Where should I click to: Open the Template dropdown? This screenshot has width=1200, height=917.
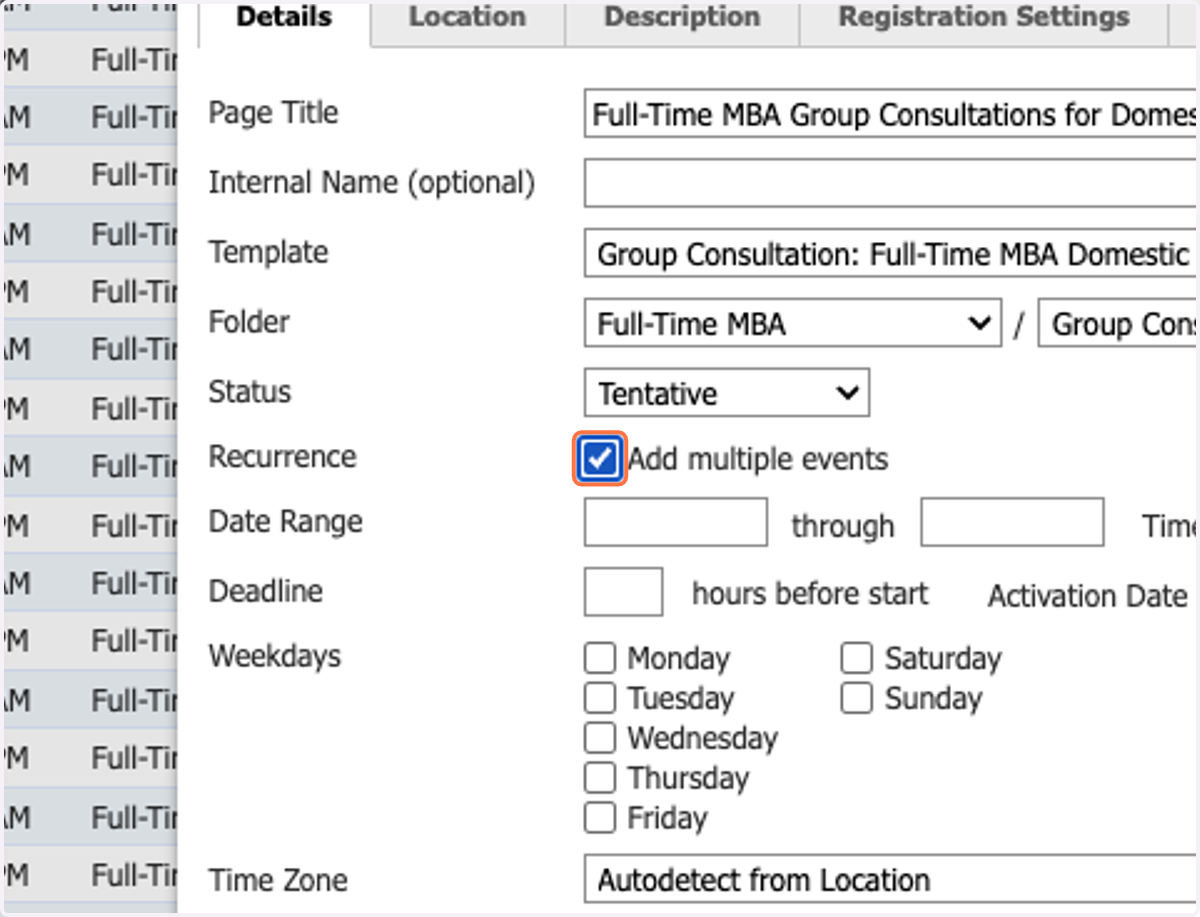point(892,254)
